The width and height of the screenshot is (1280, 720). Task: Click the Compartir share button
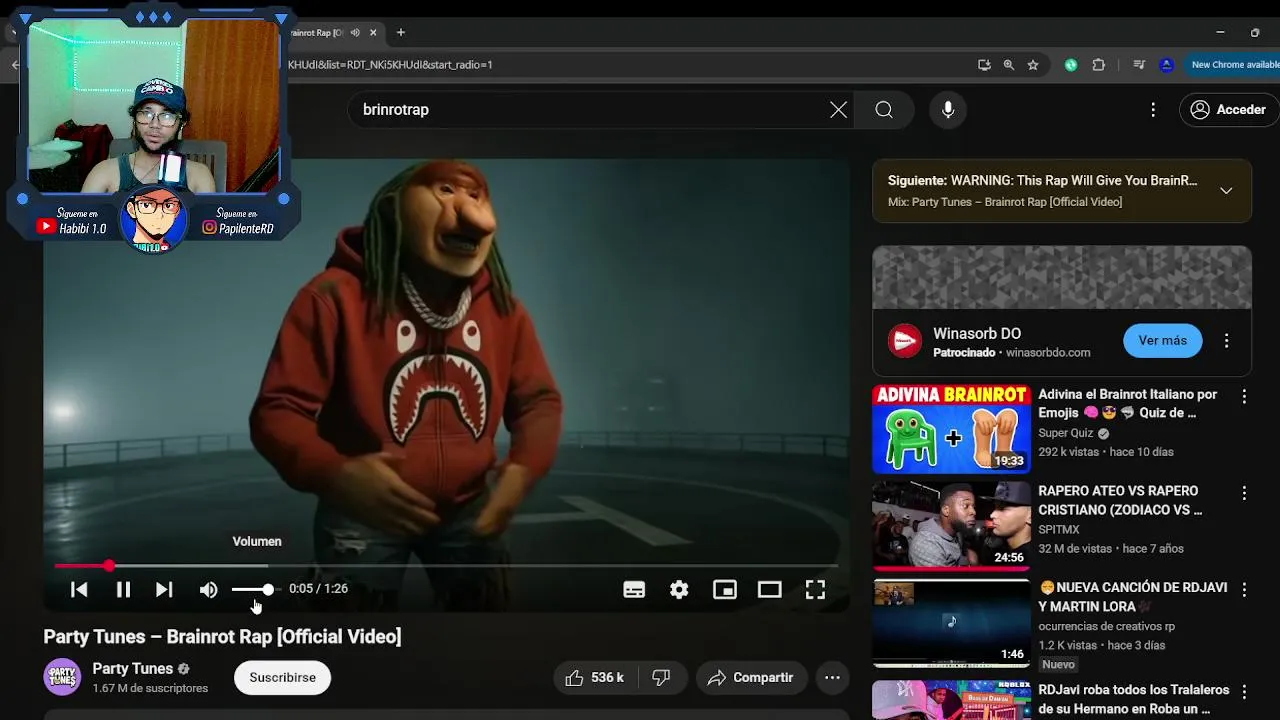751,678
